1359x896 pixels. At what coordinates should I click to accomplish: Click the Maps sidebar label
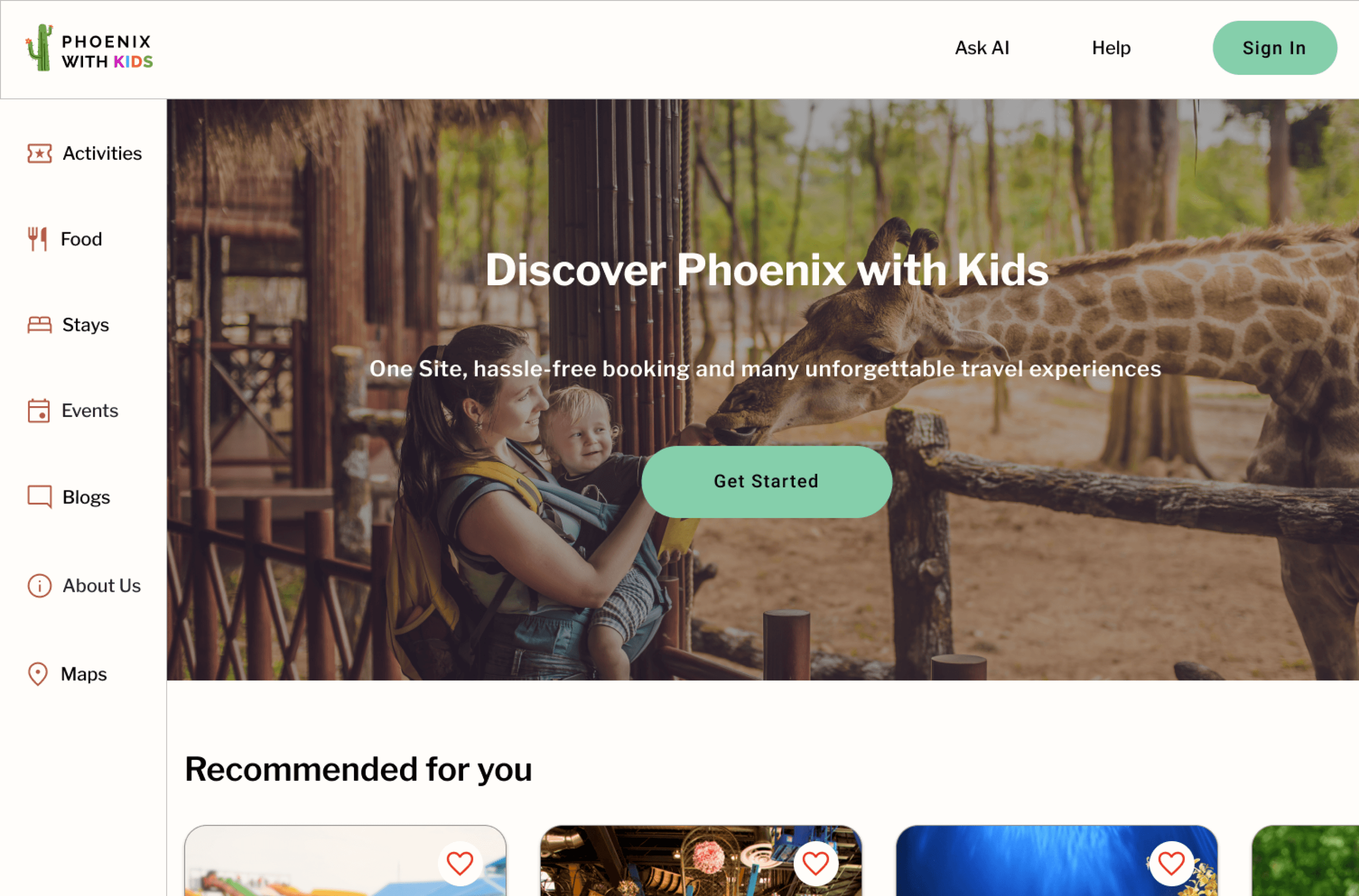[84, 674]
